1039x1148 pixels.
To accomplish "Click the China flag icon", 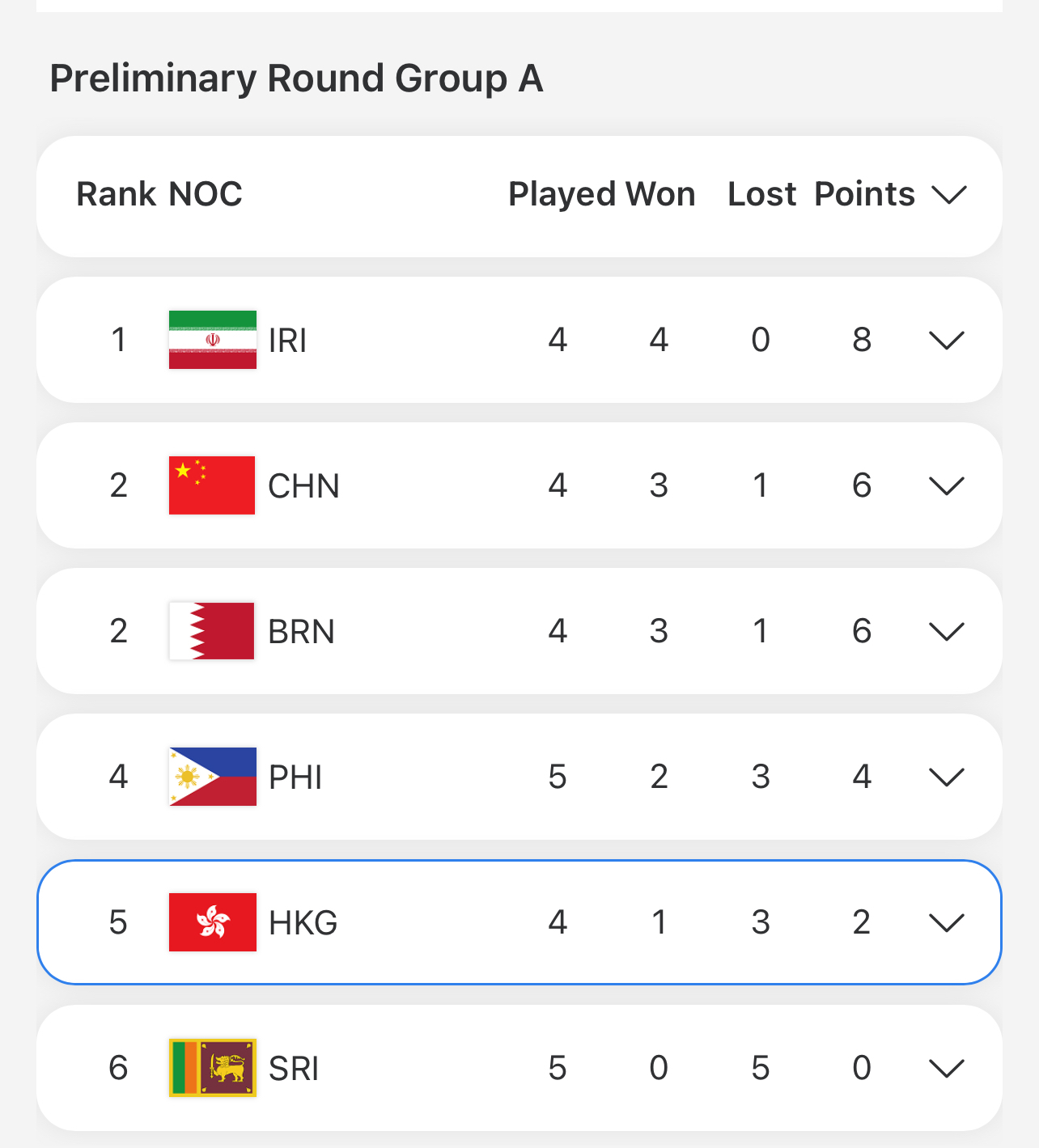I will click(x=212, y=485).
